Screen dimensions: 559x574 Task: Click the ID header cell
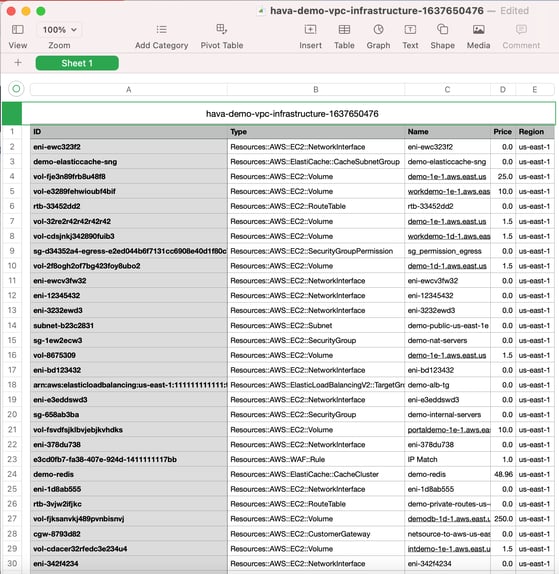[x=128, y=132]
